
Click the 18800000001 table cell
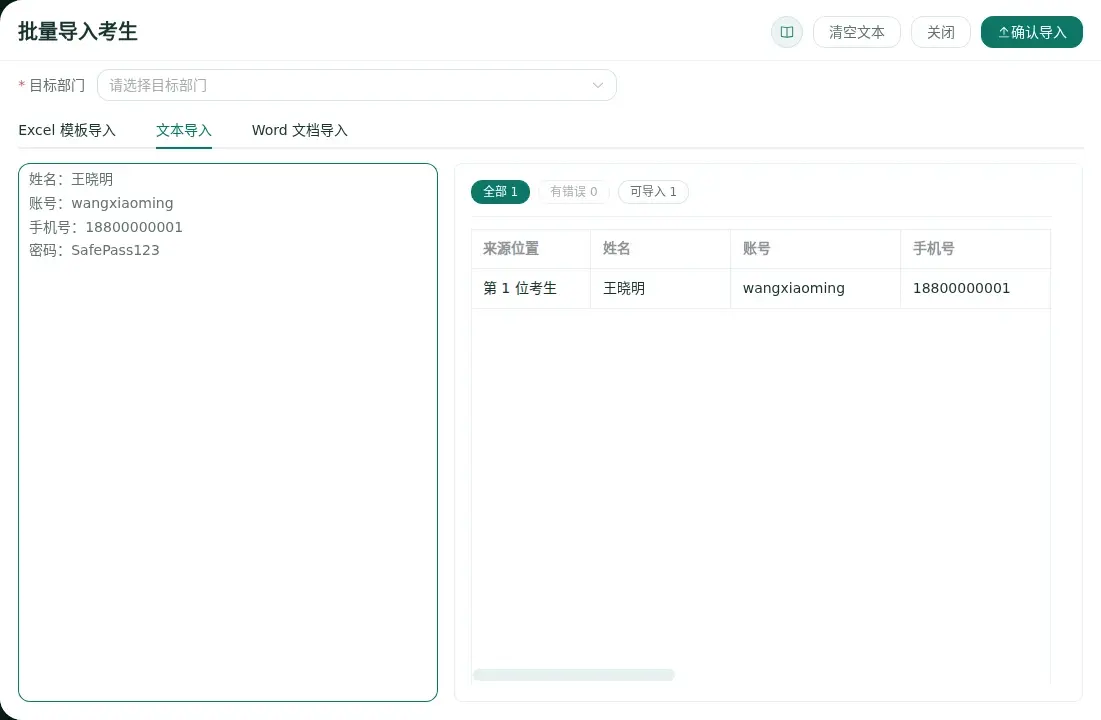pyautogui.click(x=975, y=289)
